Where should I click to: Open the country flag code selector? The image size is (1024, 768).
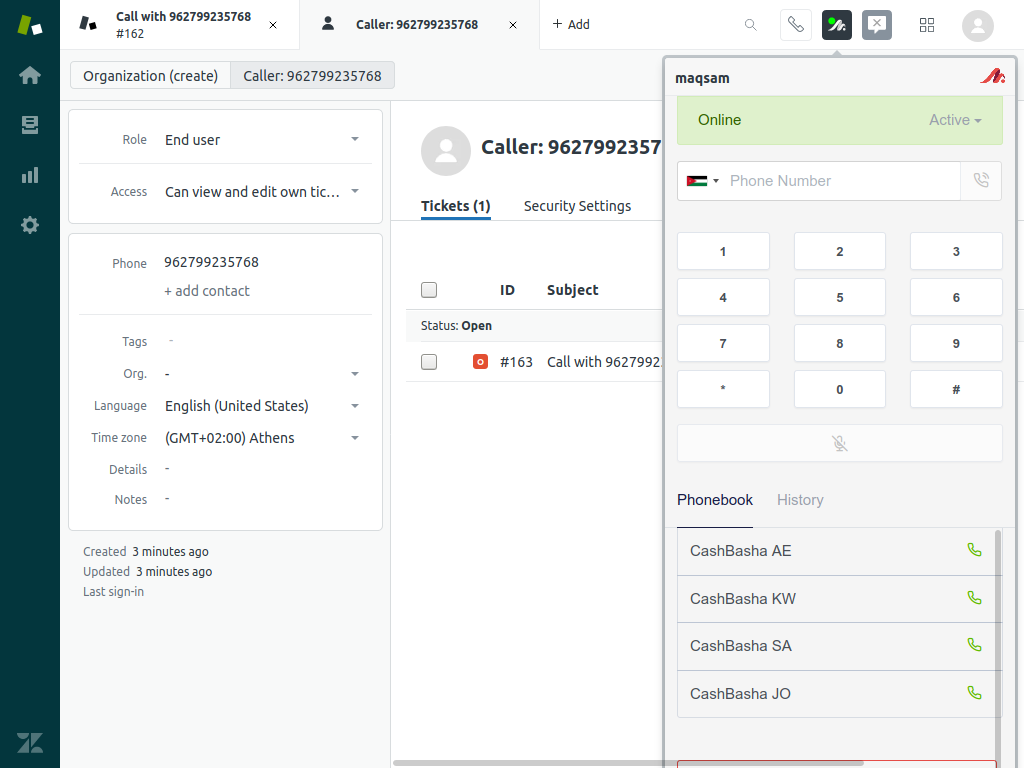pyautogui.click(x=702, y=181)
